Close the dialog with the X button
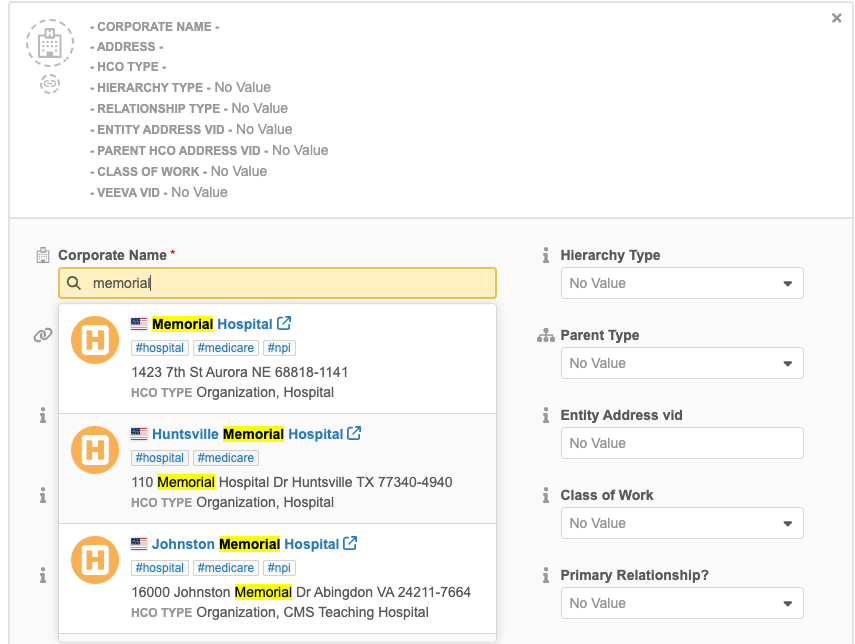 click(x=837, y=18)
